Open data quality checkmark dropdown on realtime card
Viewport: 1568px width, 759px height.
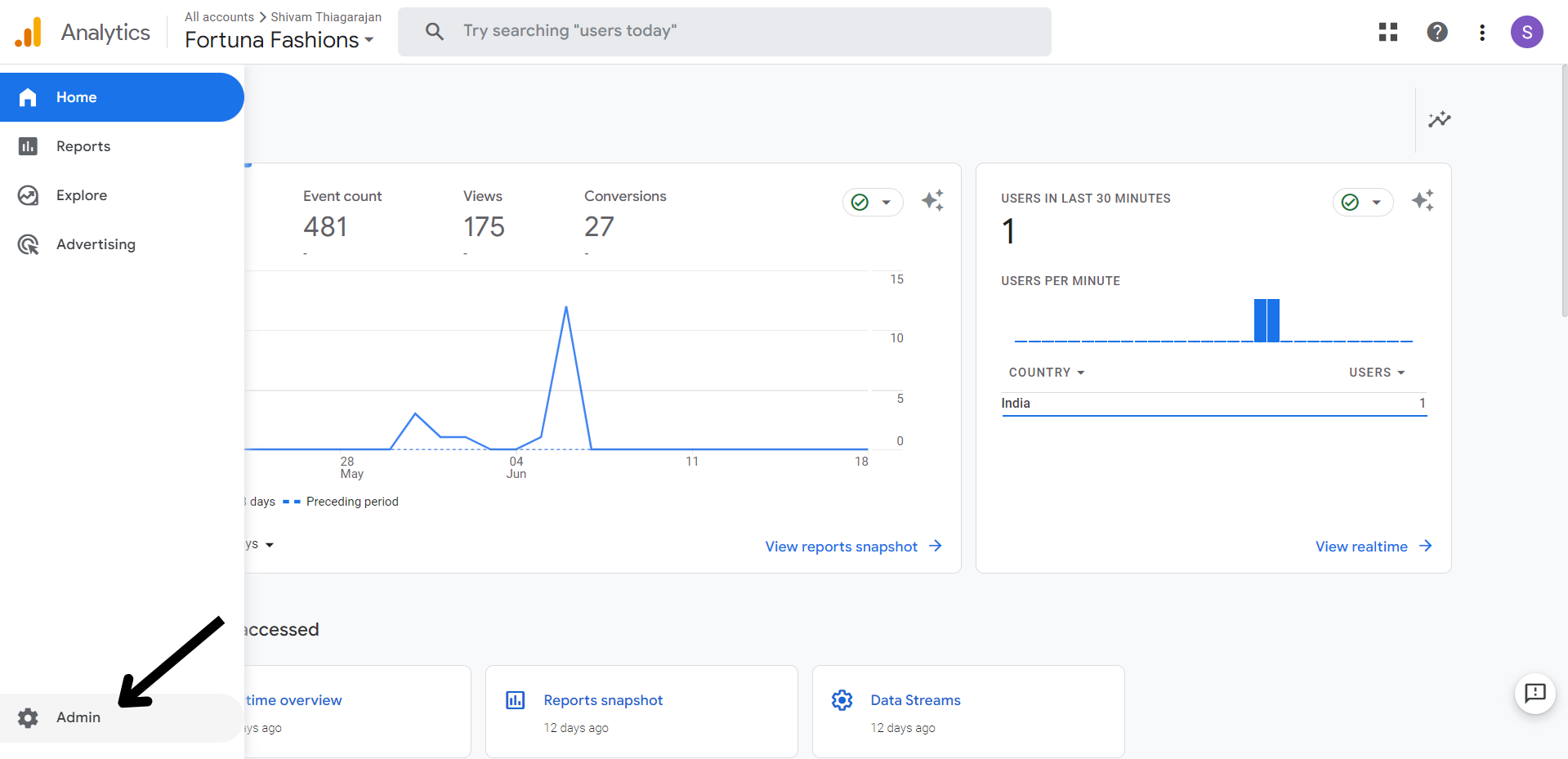(x=1362, y=202)
